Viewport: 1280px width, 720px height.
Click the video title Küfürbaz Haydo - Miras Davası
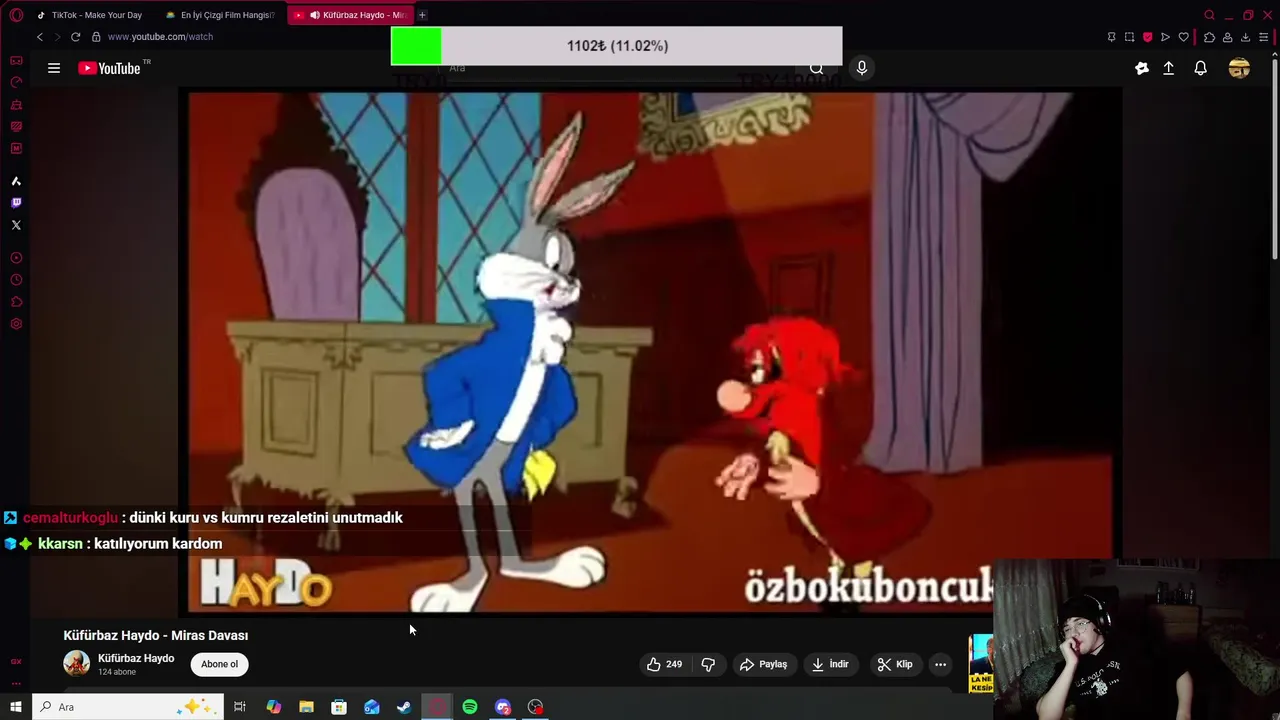coord(156,635)
